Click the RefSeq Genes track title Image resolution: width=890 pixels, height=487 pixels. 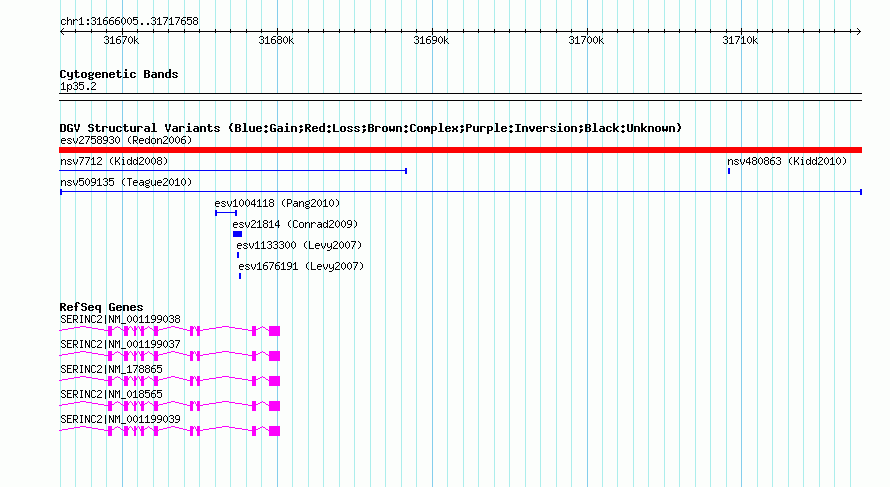tap(101, 307)
